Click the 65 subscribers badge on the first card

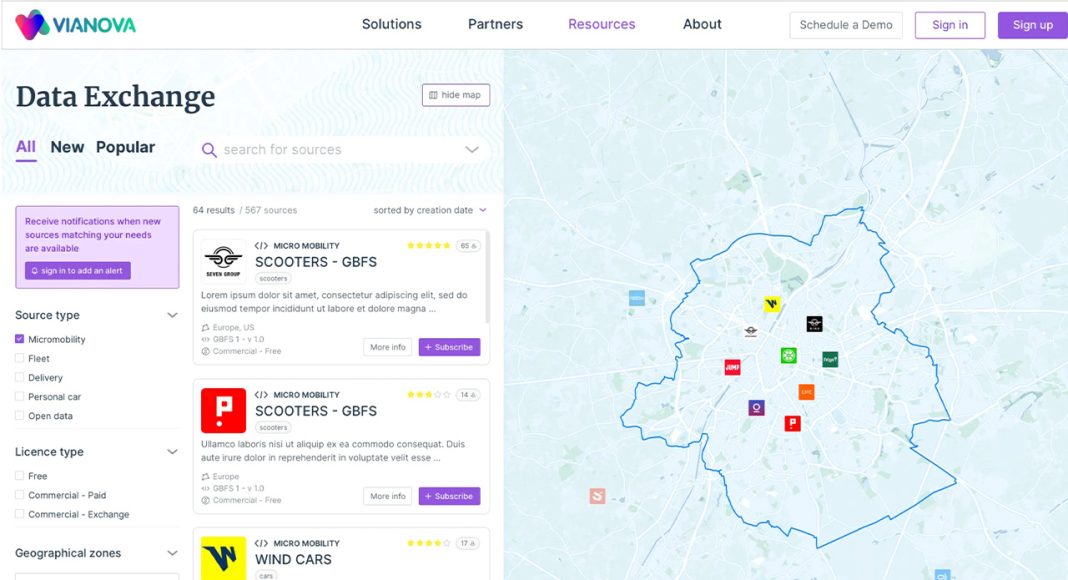(x=468, y=246)
